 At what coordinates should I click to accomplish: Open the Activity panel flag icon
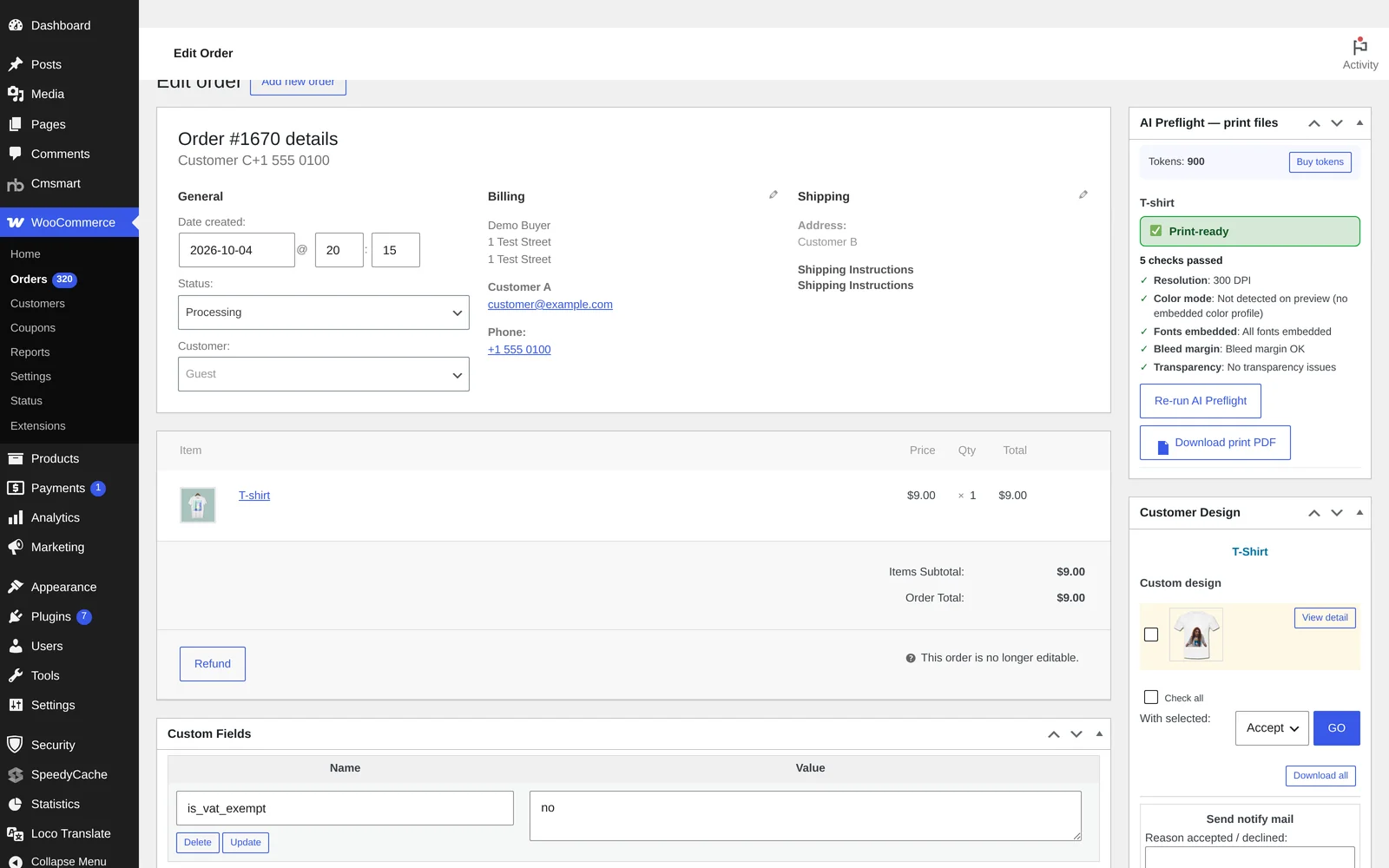1359,46
